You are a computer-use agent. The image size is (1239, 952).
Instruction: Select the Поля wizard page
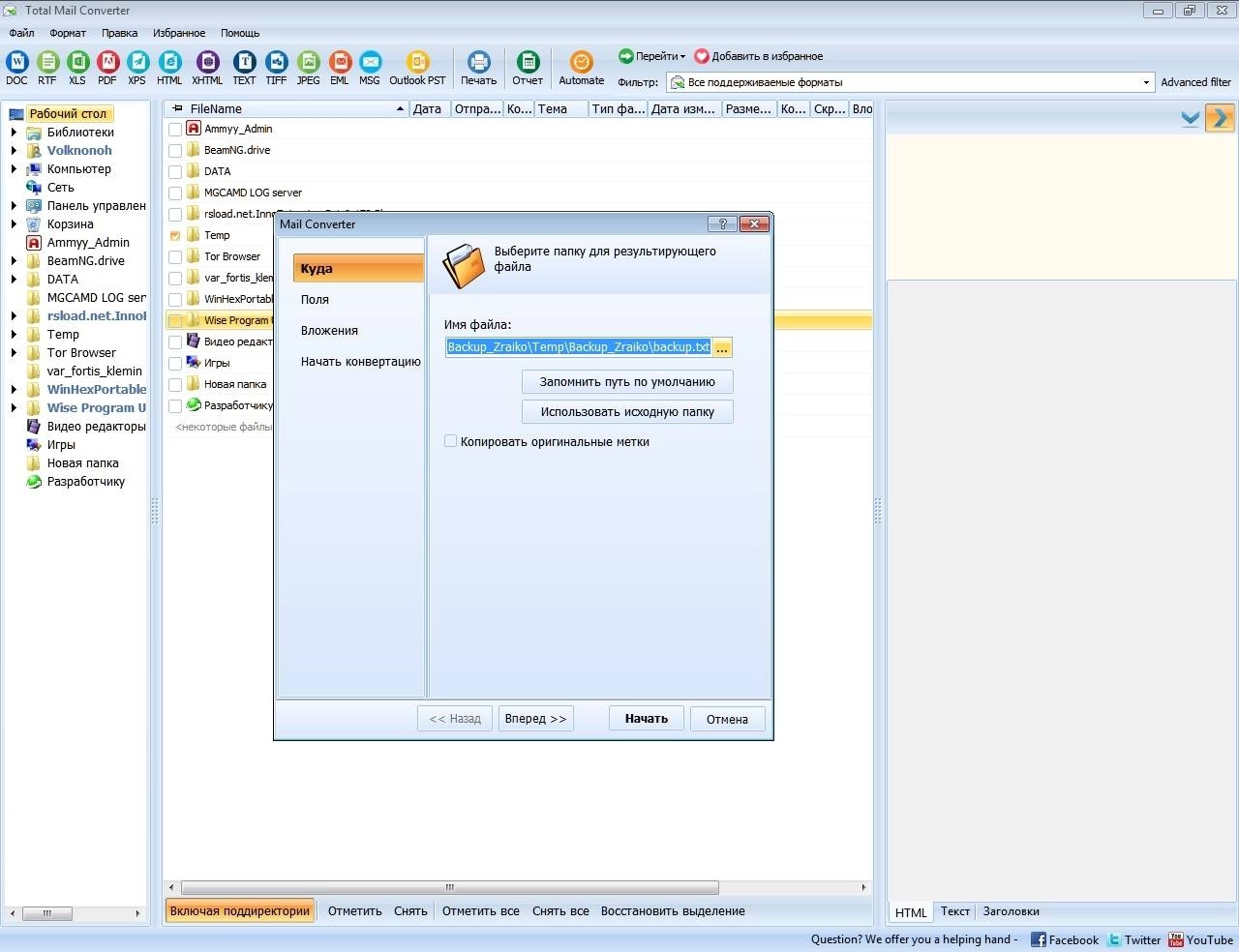coord(315,300)
